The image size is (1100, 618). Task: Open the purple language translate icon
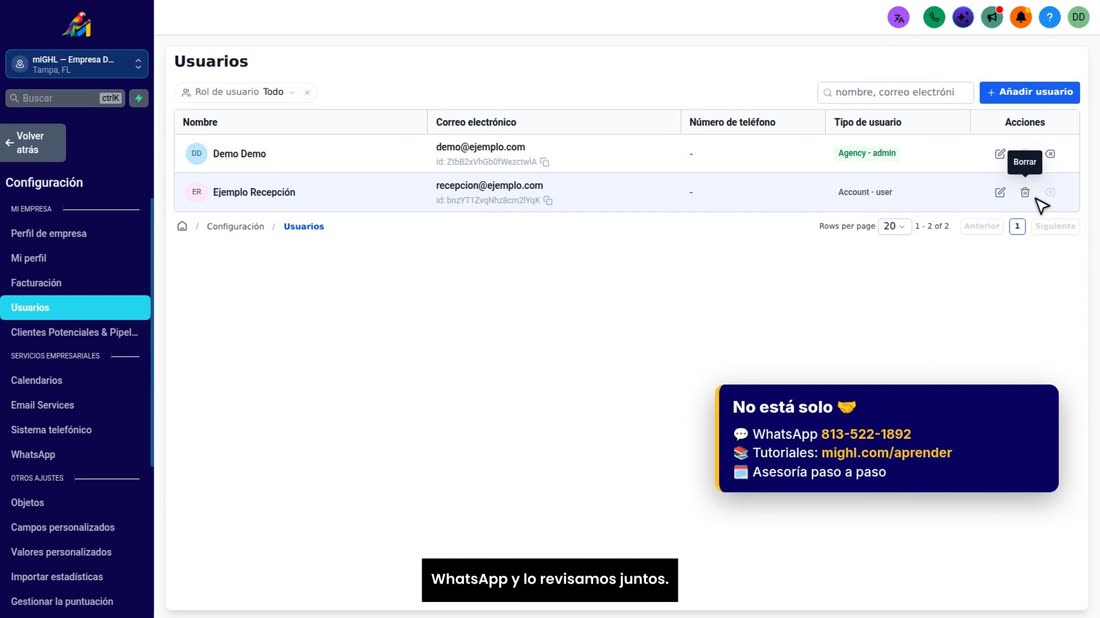899,18
